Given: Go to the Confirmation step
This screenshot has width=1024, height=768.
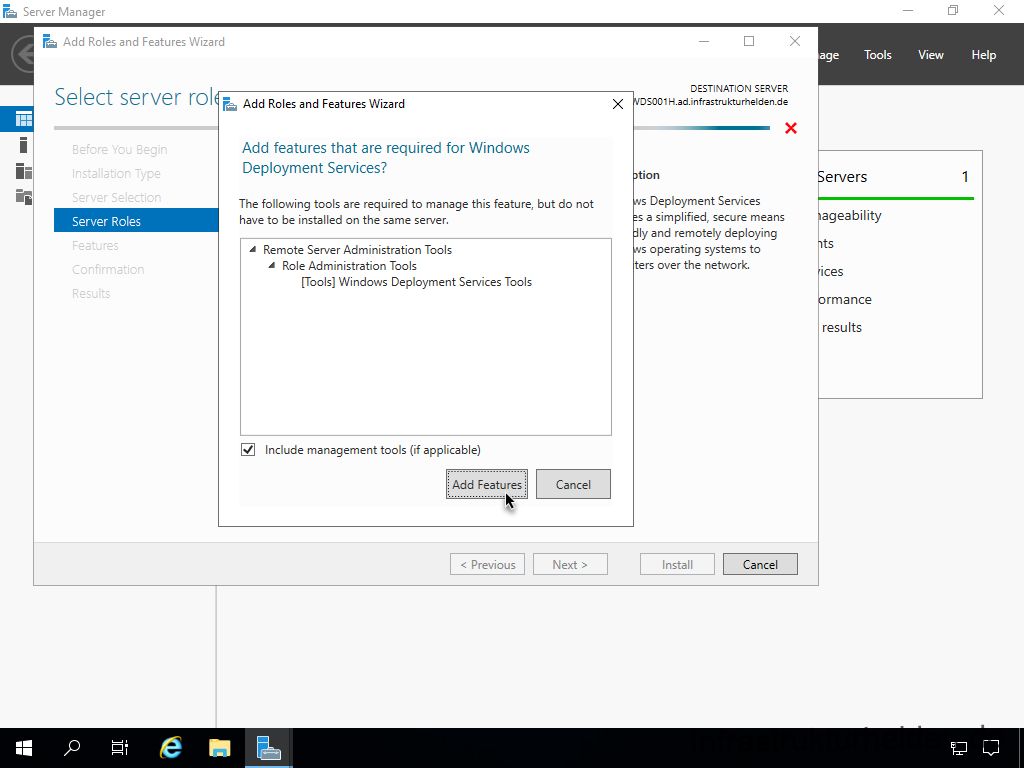Looking at the screenshot, I should 108,269.
